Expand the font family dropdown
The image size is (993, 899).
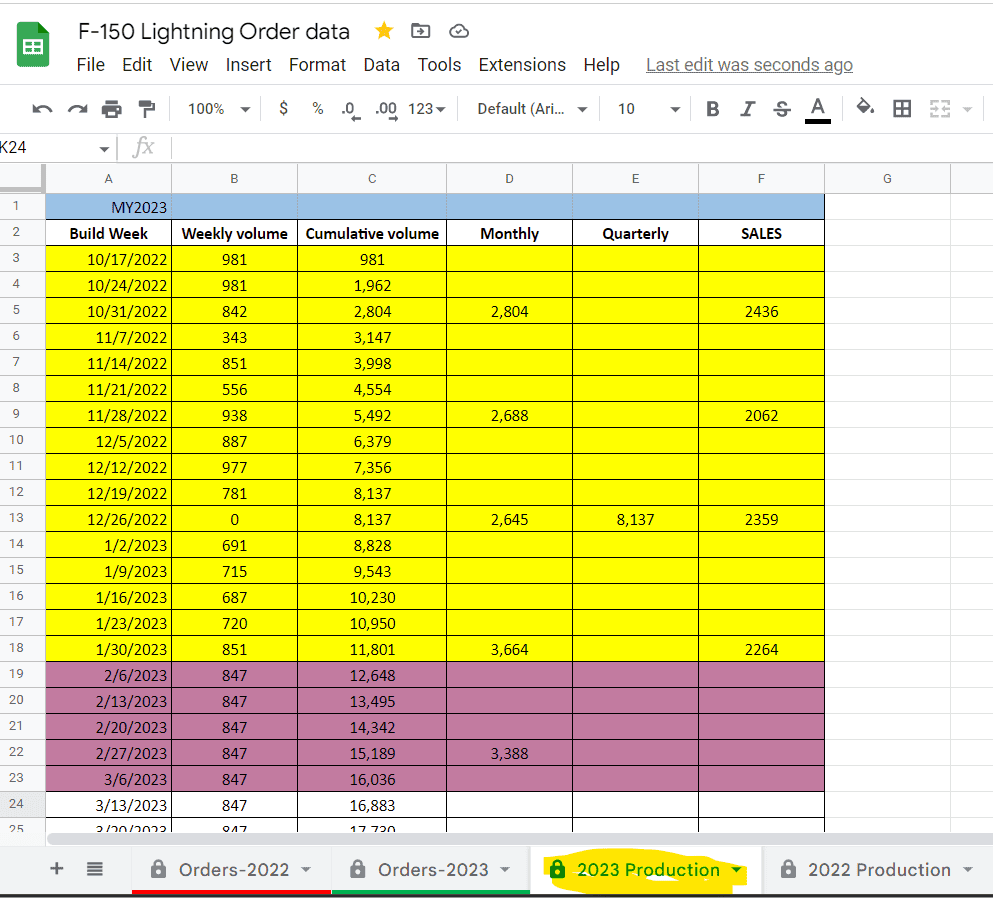click(532, 109)
